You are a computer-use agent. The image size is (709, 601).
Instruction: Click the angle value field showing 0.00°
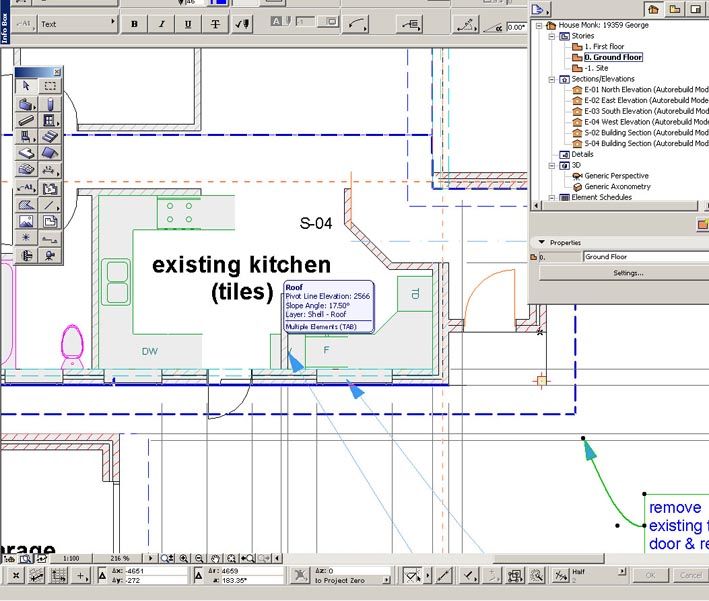coord(516,27)
